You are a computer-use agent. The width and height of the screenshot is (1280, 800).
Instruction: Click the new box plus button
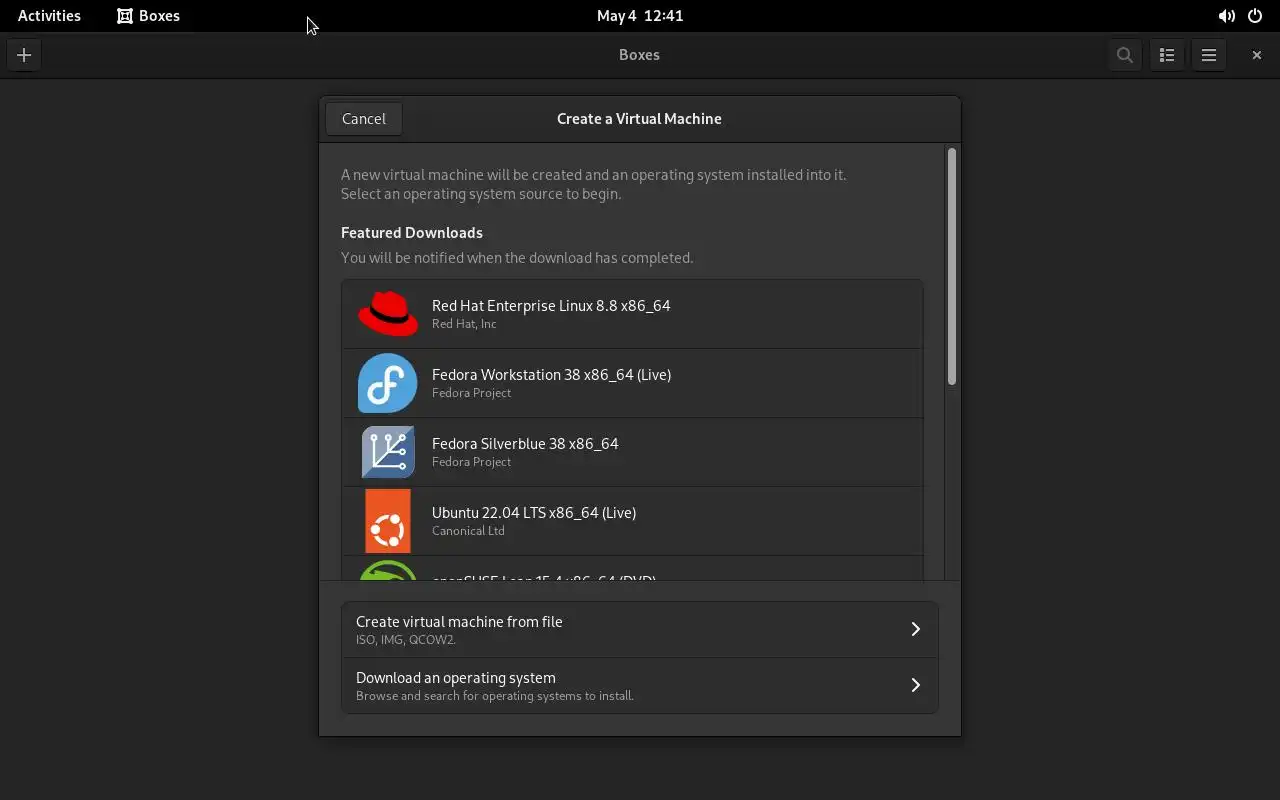(x=24, y=55)
